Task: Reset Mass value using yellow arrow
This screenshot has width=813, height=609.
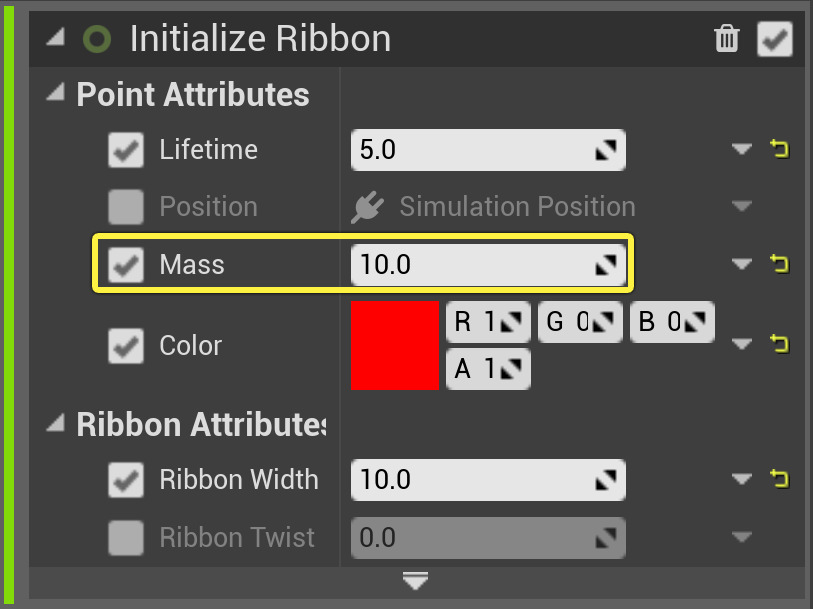Action: tap(779, 264)
